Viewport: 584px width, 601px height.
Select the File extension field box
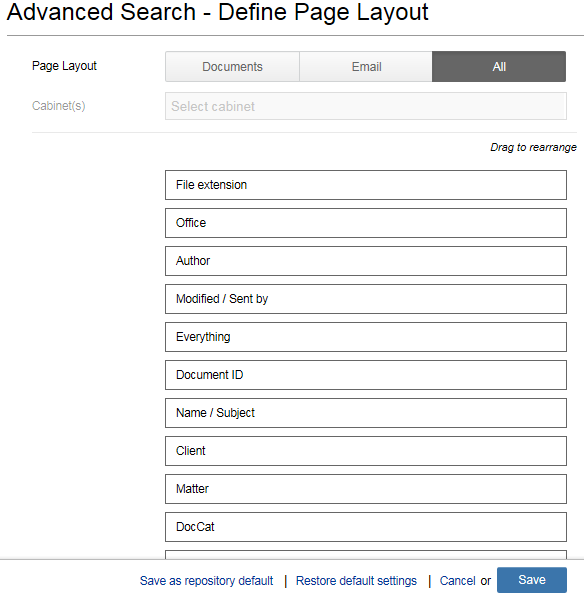(366, 185)
